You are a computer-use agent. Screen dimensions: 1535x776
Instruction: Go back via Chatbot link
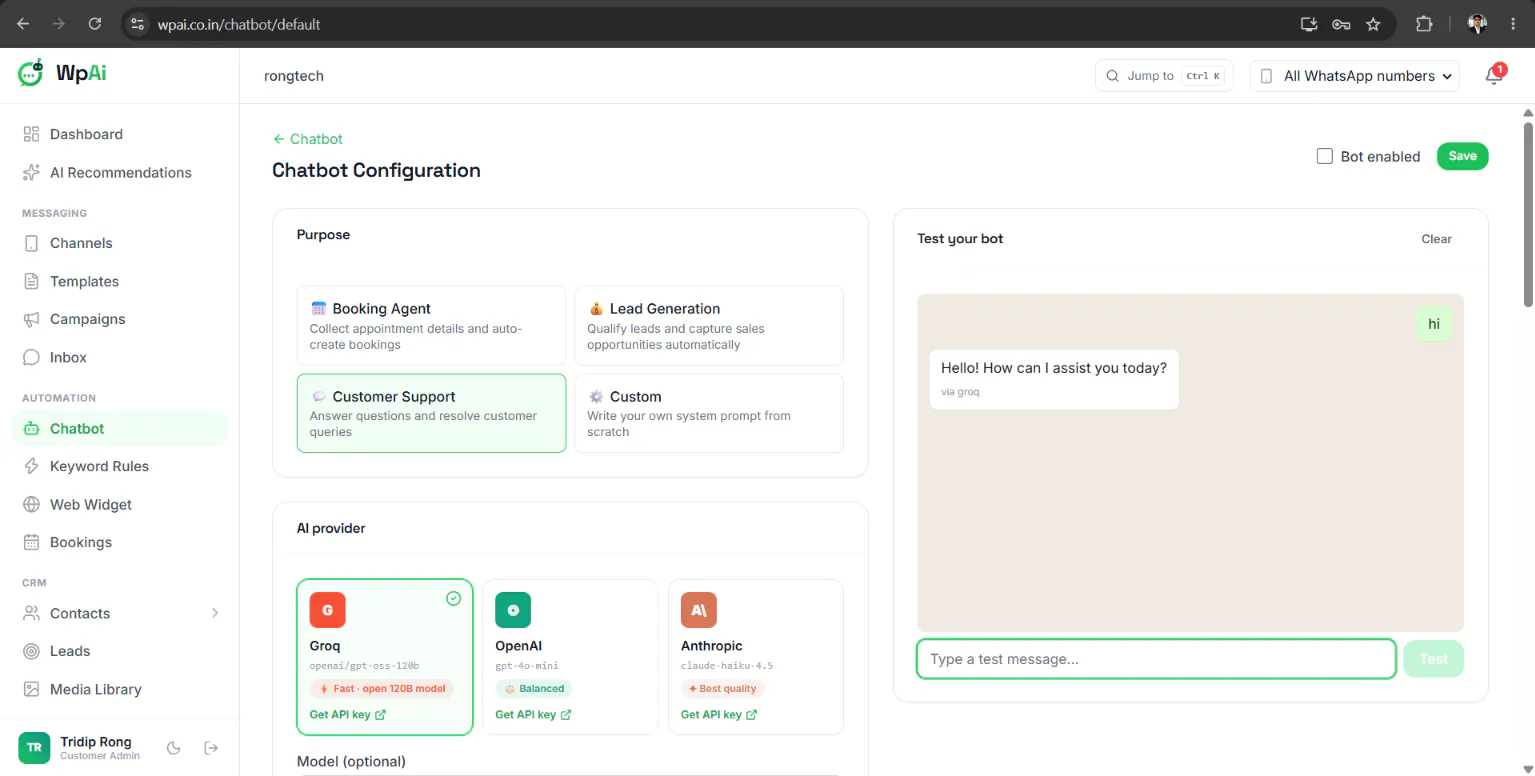[x=308, y=139]
